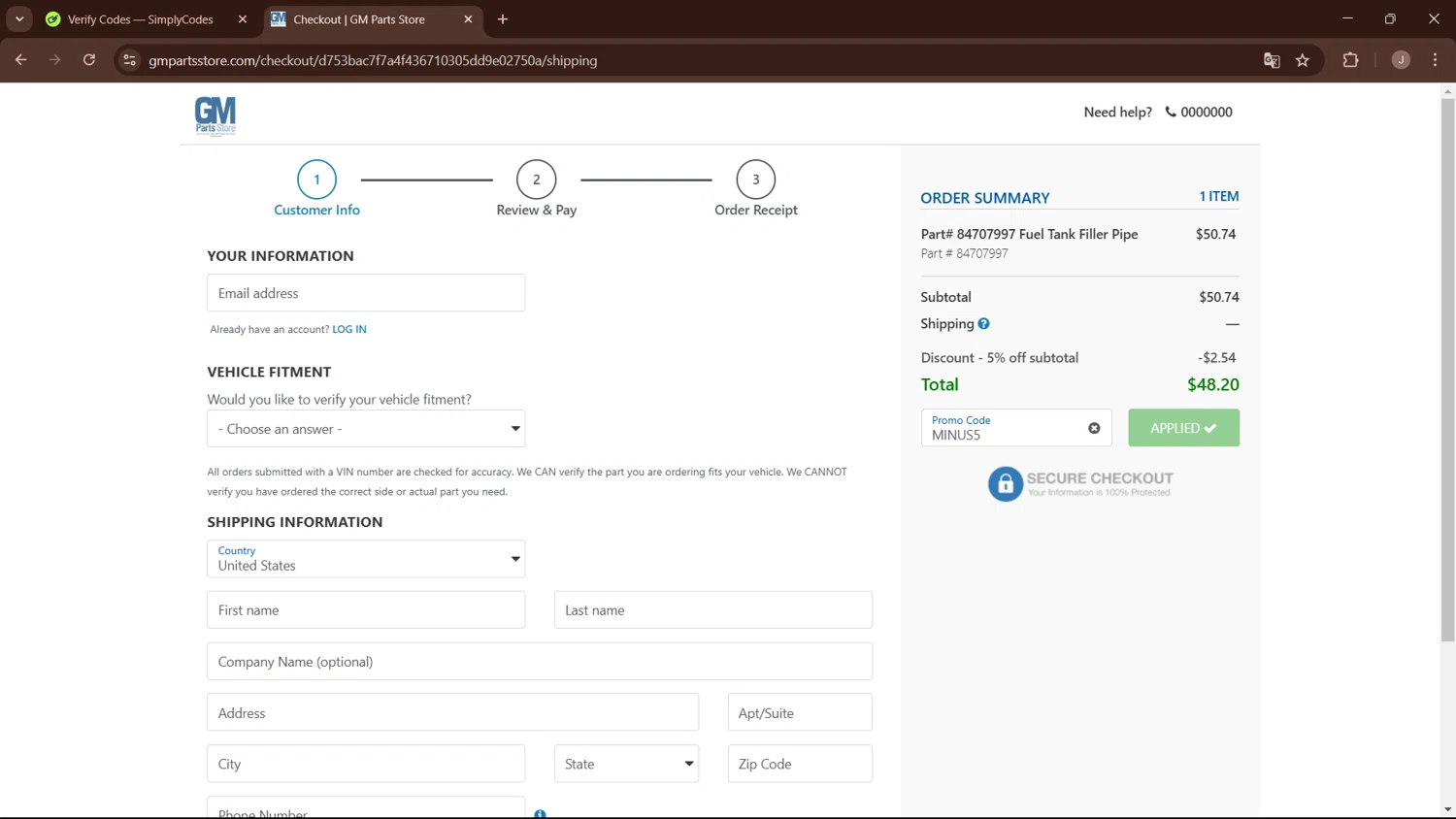Screen dimensions: 1456x819
Task: Open the site information icon in address bar
Action: tap(129, 60)
